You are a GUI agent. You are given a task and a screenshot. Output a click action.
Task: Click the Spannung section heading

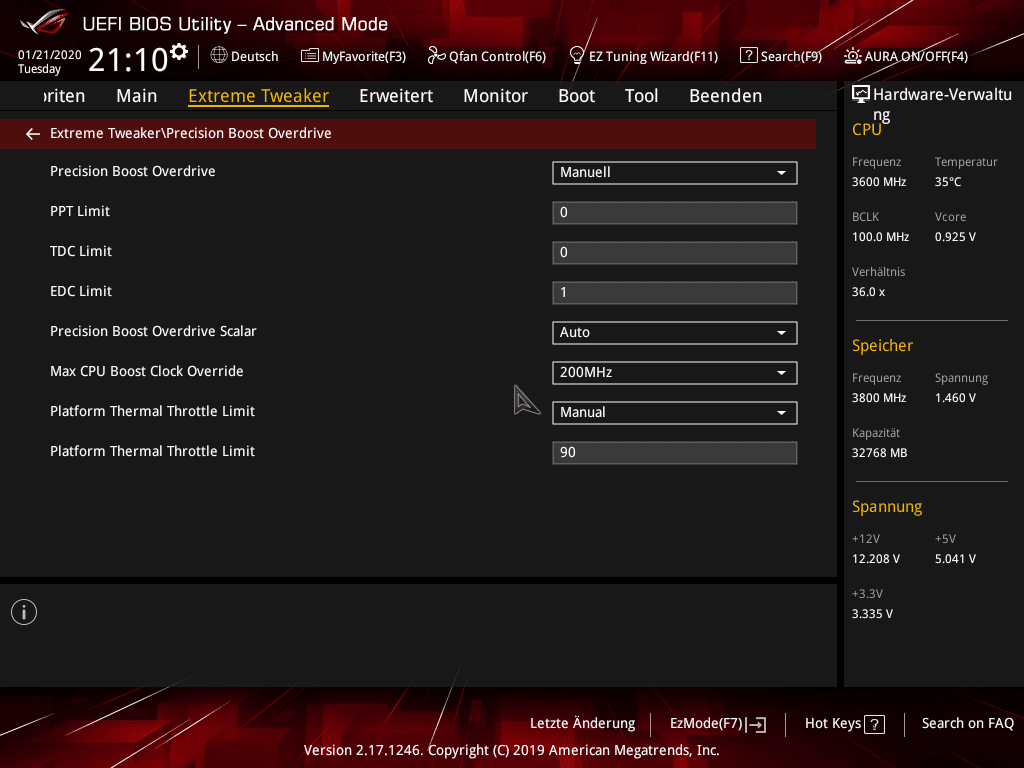[x=887, y=507]
